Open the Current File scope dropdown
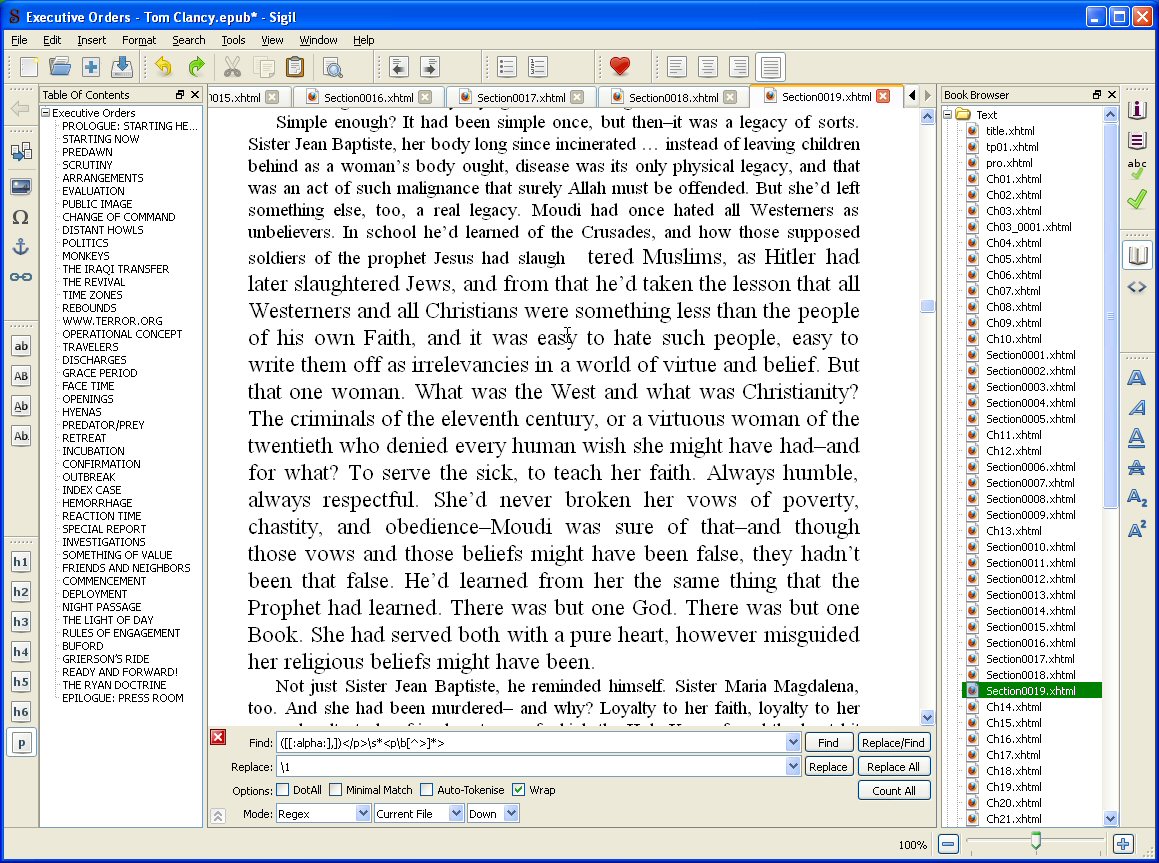 click(418, 813)
